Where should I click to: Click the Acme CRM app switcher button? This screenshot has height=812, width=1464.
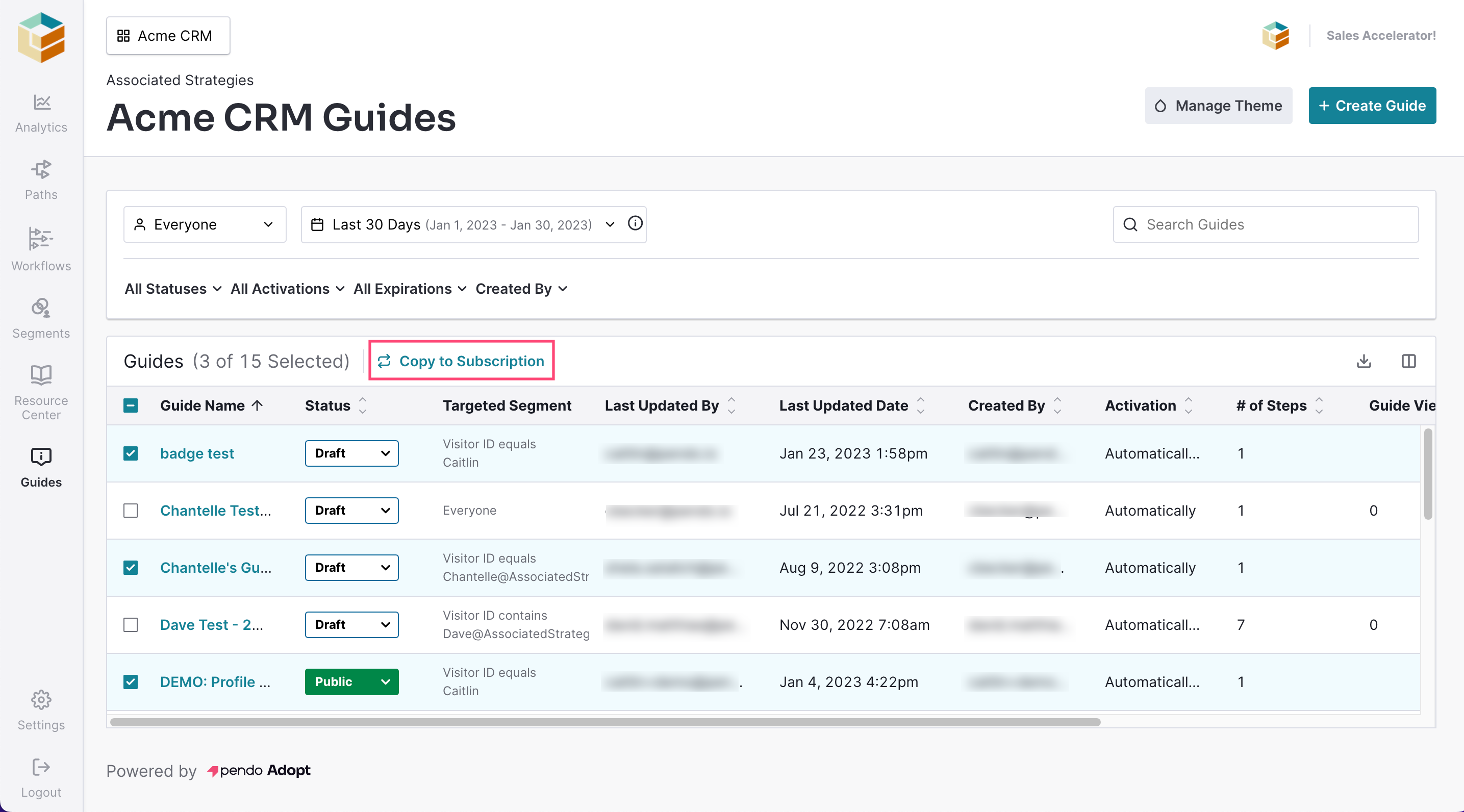pos(168,36)
